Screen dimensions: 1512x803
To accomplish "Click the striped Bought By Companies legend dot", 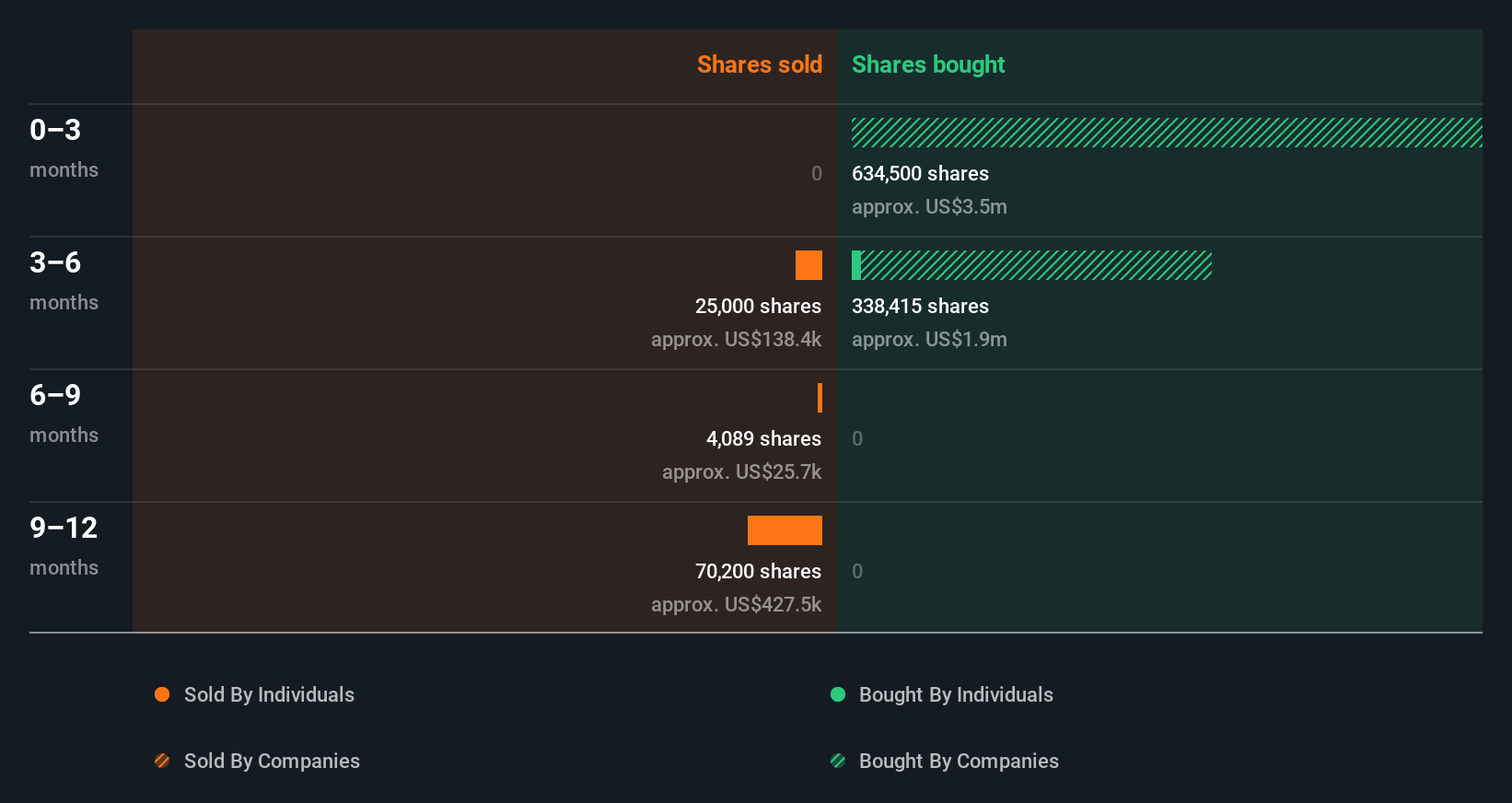I will point(838,761).
